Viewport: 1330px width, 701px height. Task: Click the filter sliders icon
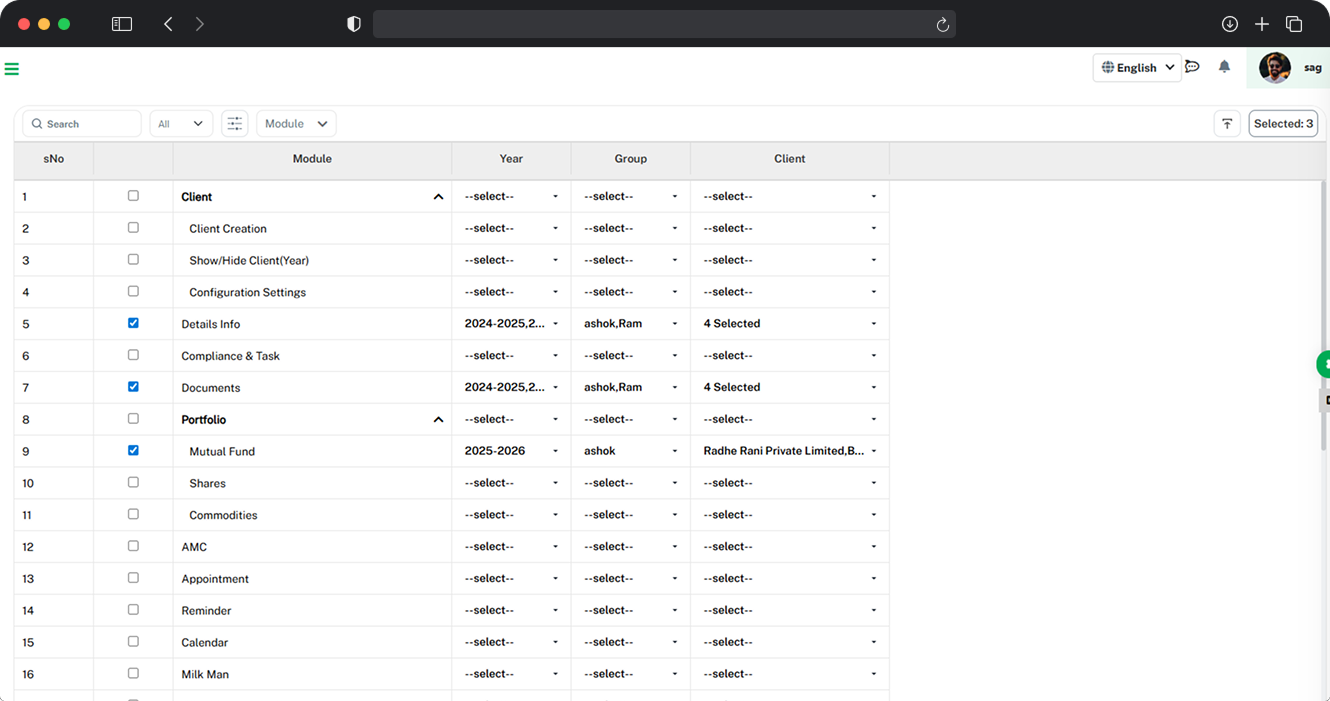pyautogui.click(x=234, y=124)
